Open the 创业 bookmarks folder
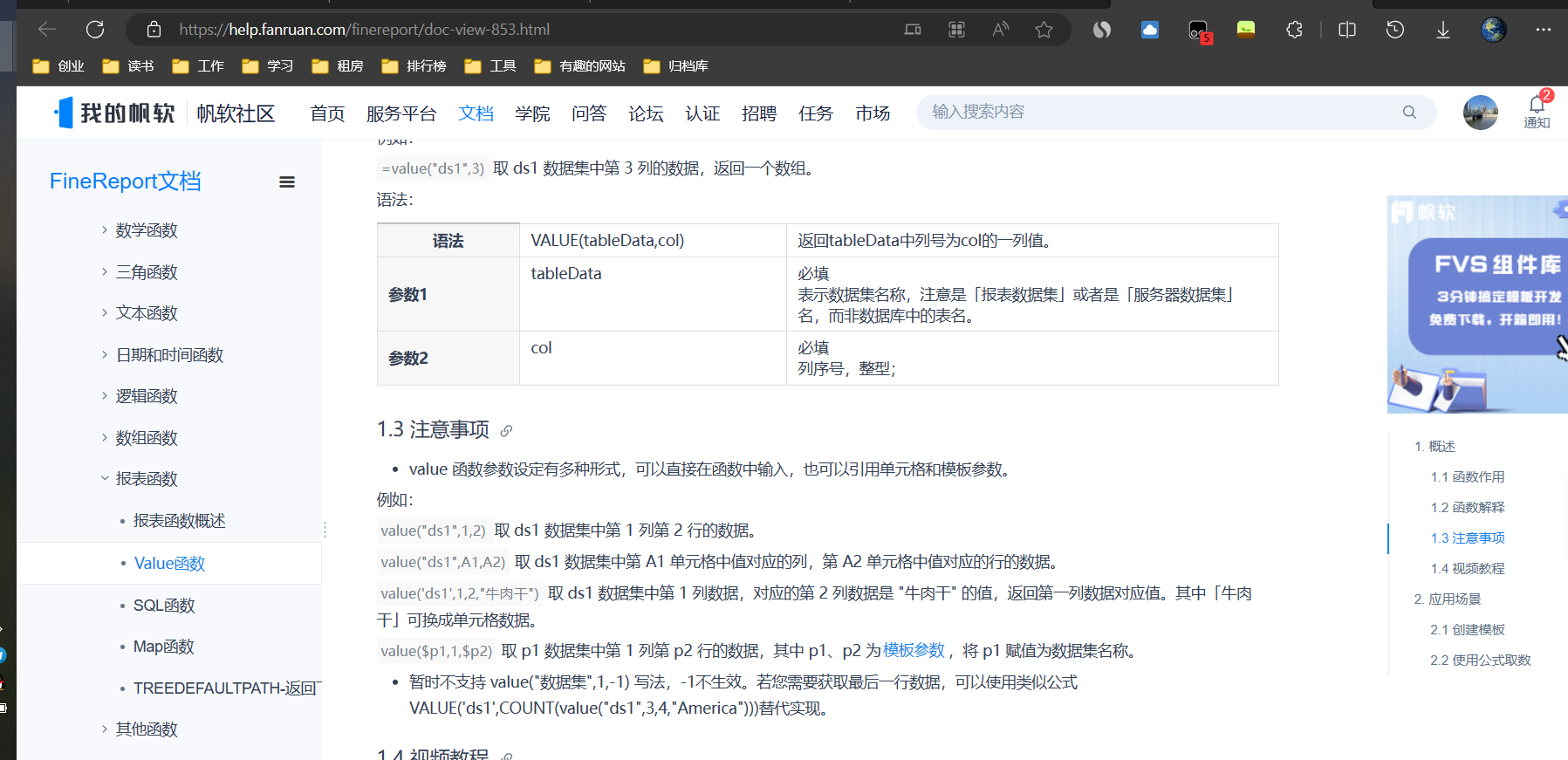Screen dimensions: 1568x760 pyautogui.click(x=58, y=66)
